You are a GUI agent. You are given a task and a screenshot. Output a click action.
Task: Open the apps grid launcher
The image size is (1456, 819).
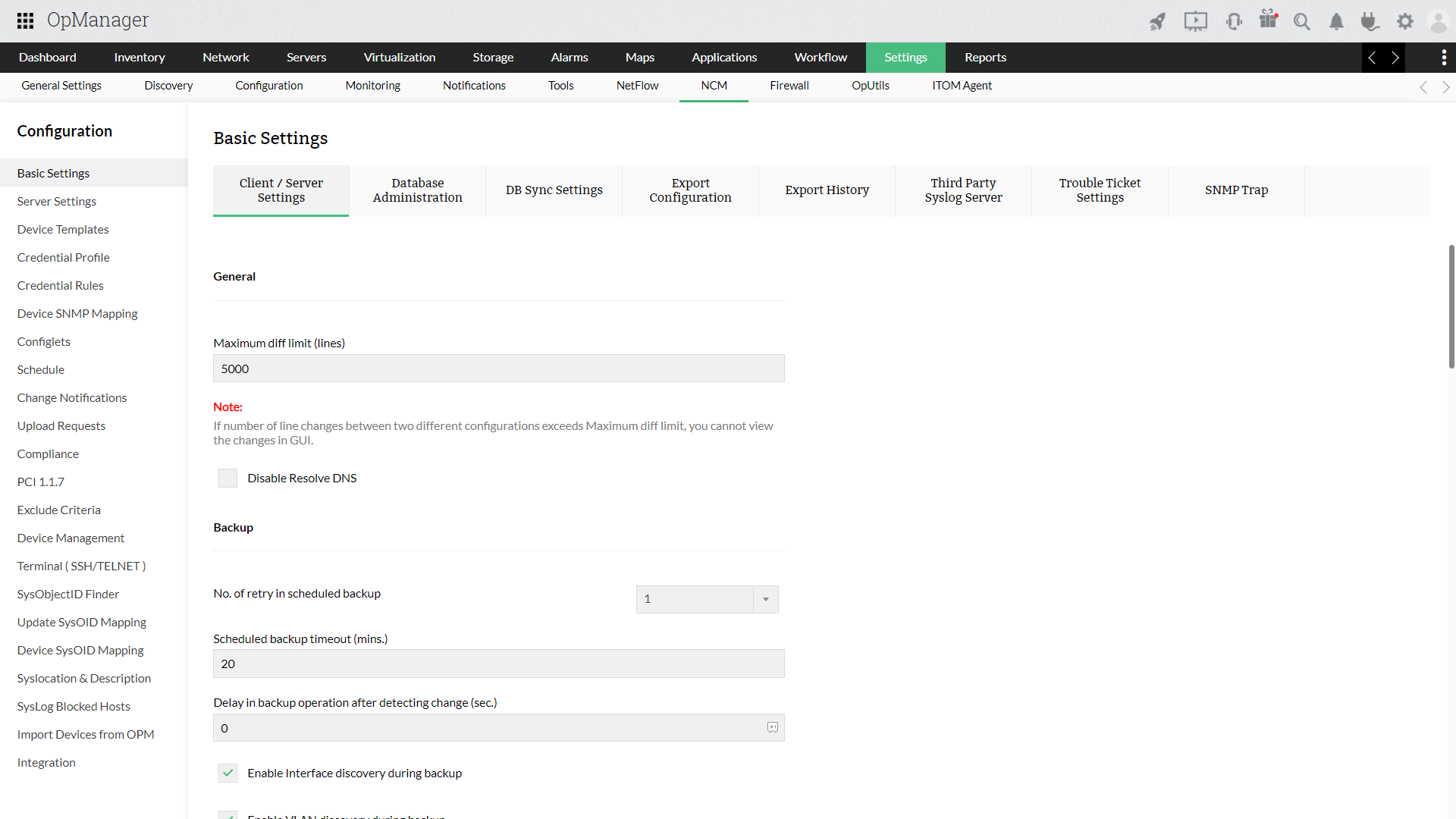tap(25, 20)
